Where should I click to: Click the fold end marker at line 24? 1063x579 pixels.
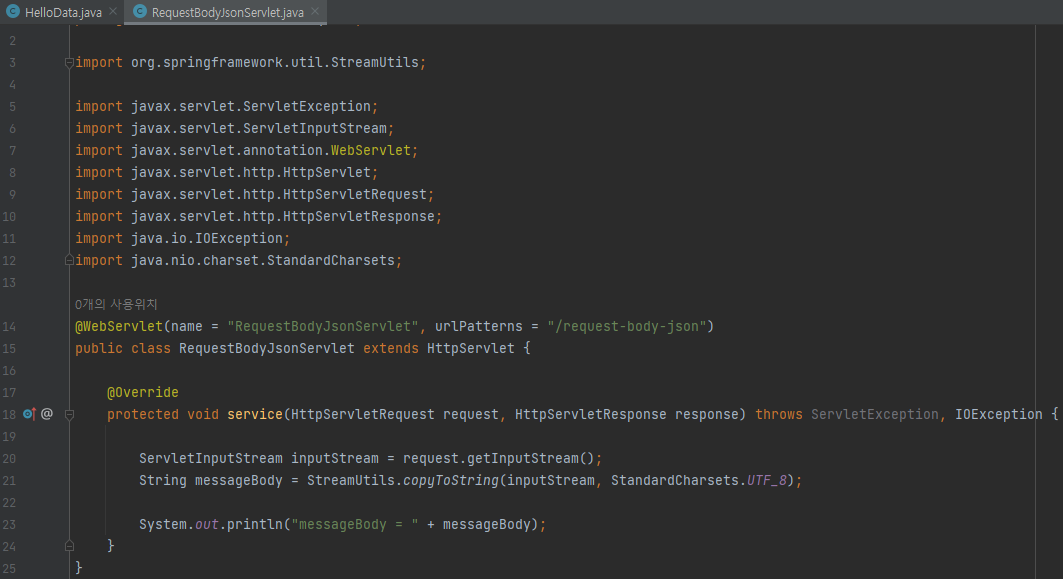click(x=69, y=546)
